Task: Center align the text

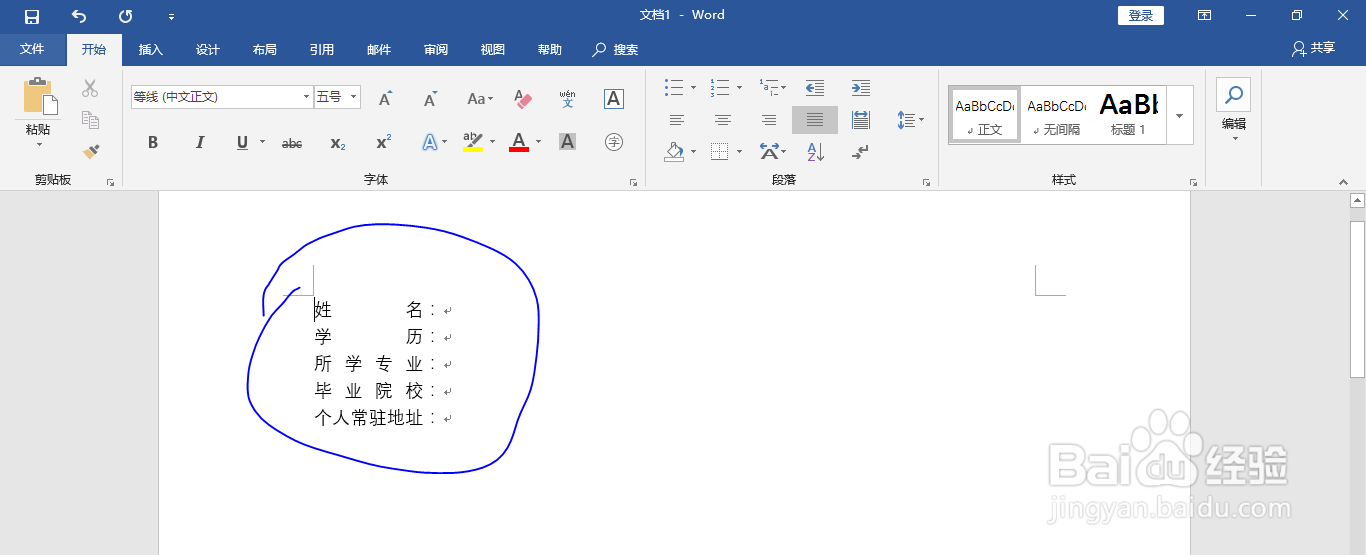Action: tap(723, 121)
